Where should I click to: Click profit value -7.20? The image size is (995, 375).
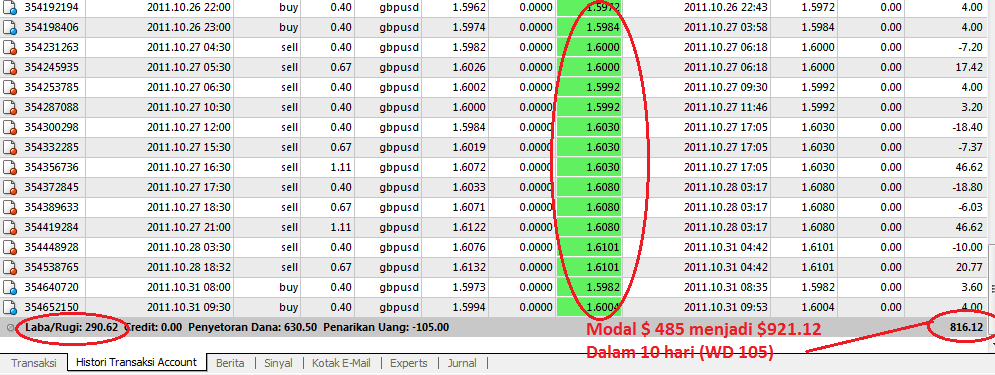click(970, 48)
